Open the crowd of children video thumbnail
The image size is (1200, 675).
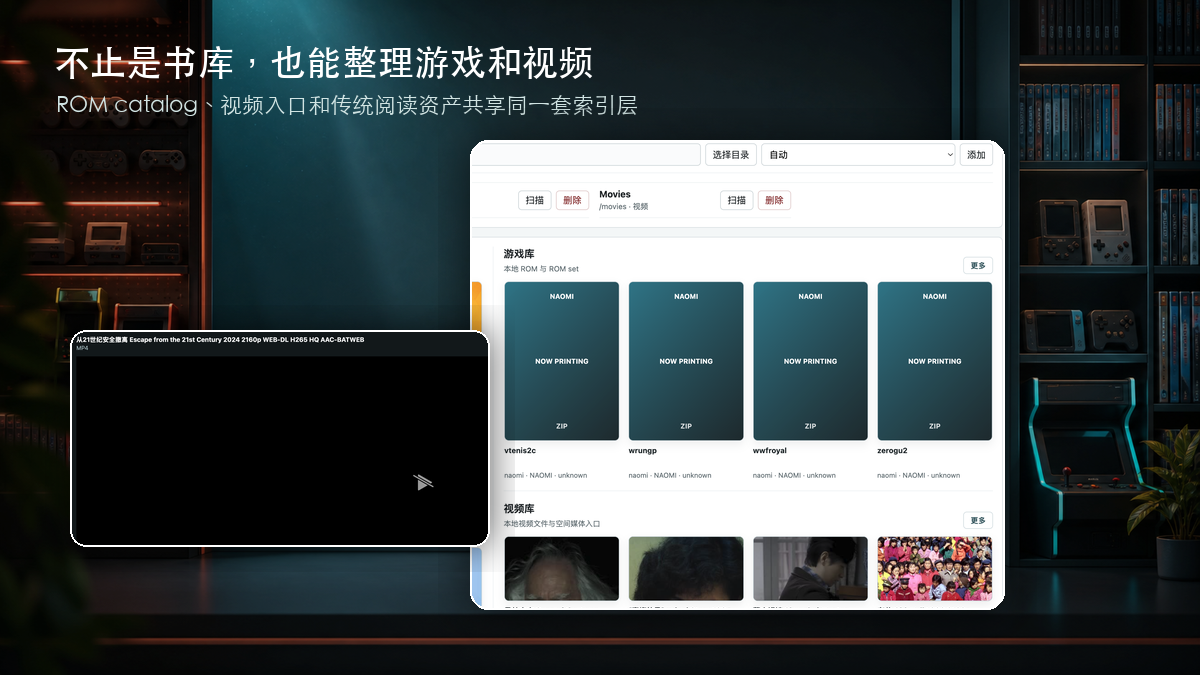pos(935,568)
